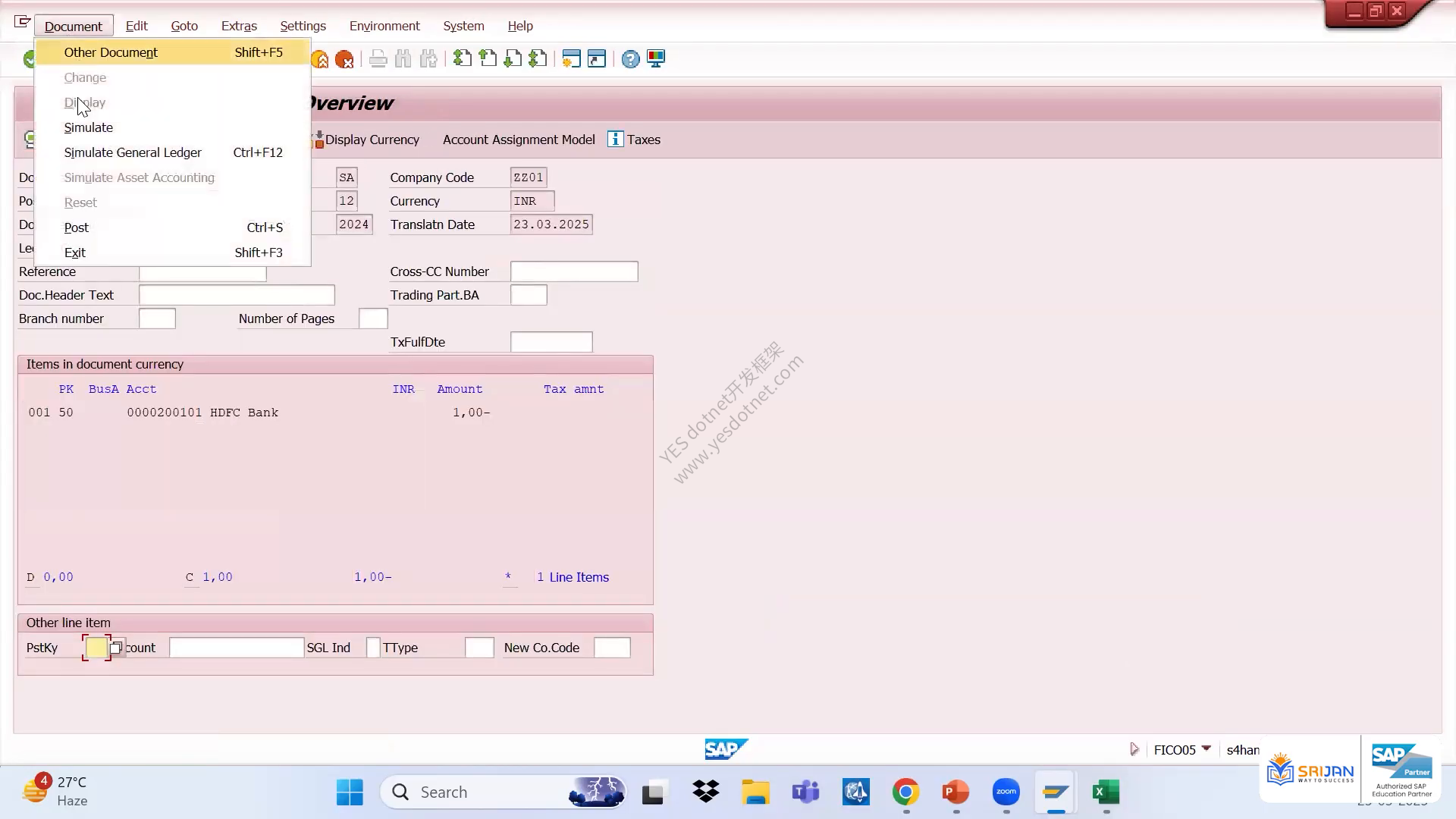Click the Taxes info icon
Screen dimensions: 1456x819
pyautogui.click(x=615, y=140)
